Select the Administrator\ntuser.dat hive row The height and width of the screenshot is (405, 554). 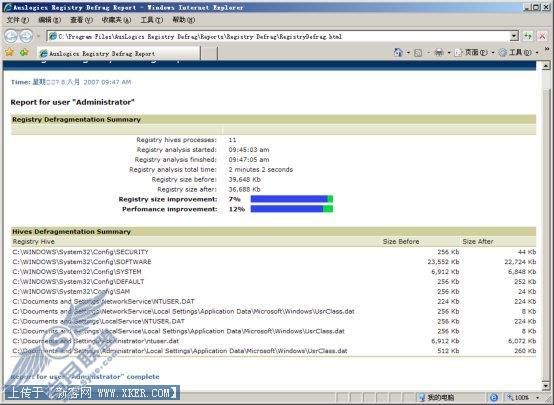click(x=274, y=341)
